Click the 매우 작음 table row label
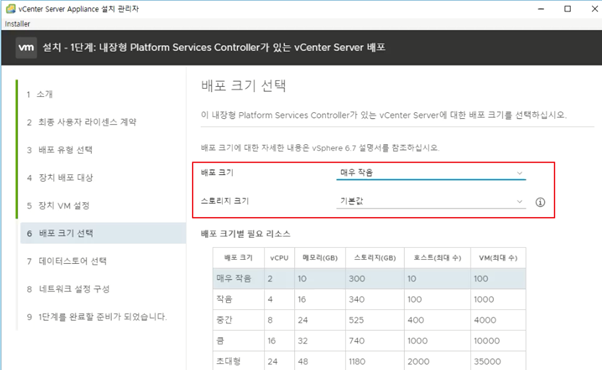The width and height of the screenshot is (602, 370). [x=234, y=279]
